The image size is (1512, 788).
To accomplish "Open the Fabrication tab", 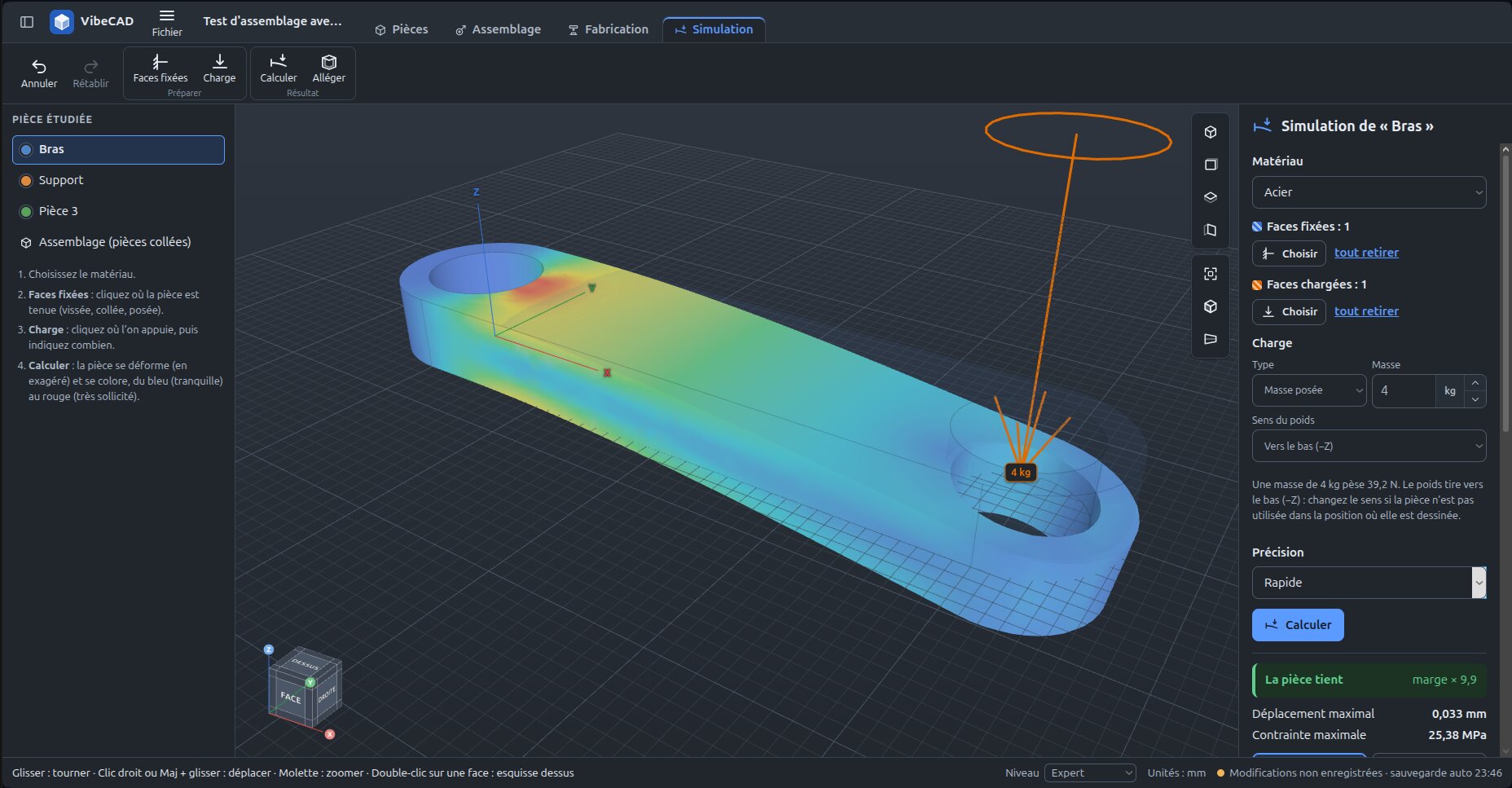I will pyautogui.click(x=609, y=29).
